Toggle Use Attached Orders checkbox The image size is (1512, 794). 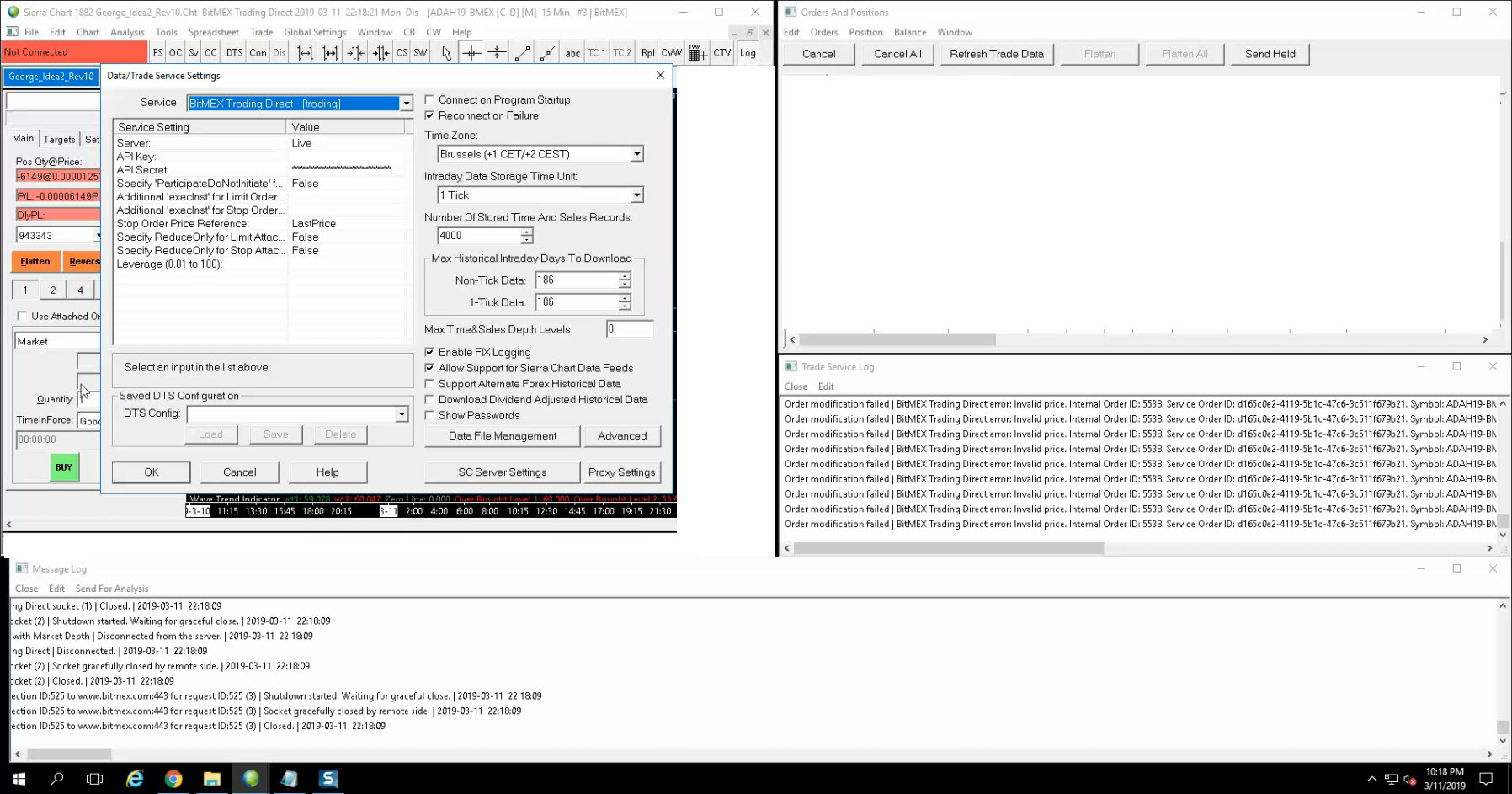point(22,316)
